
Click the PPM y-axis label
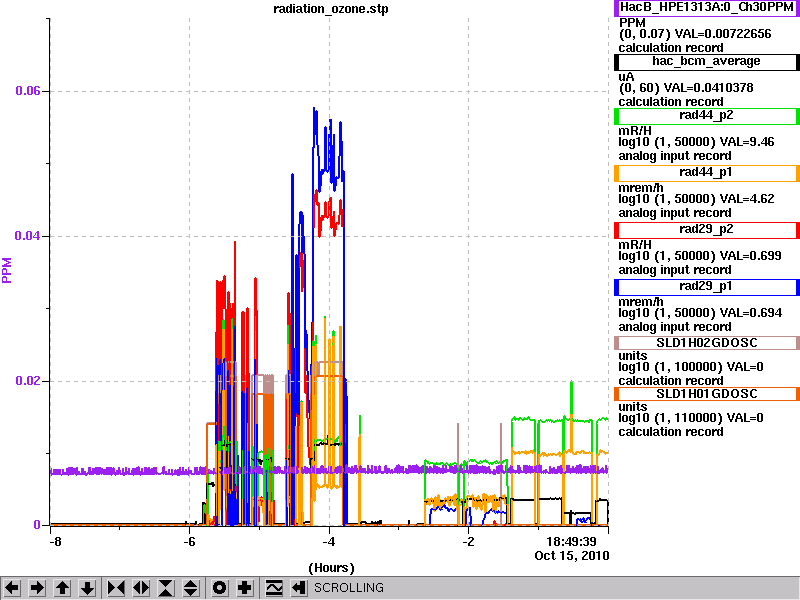coord(7,270)
